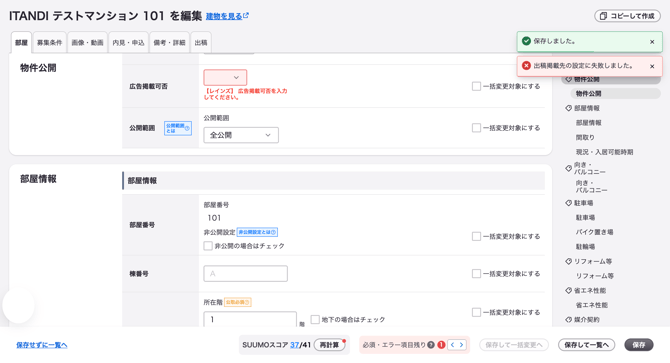Click the dark 保存 button

pyautogui.click(x=639, y=345)
